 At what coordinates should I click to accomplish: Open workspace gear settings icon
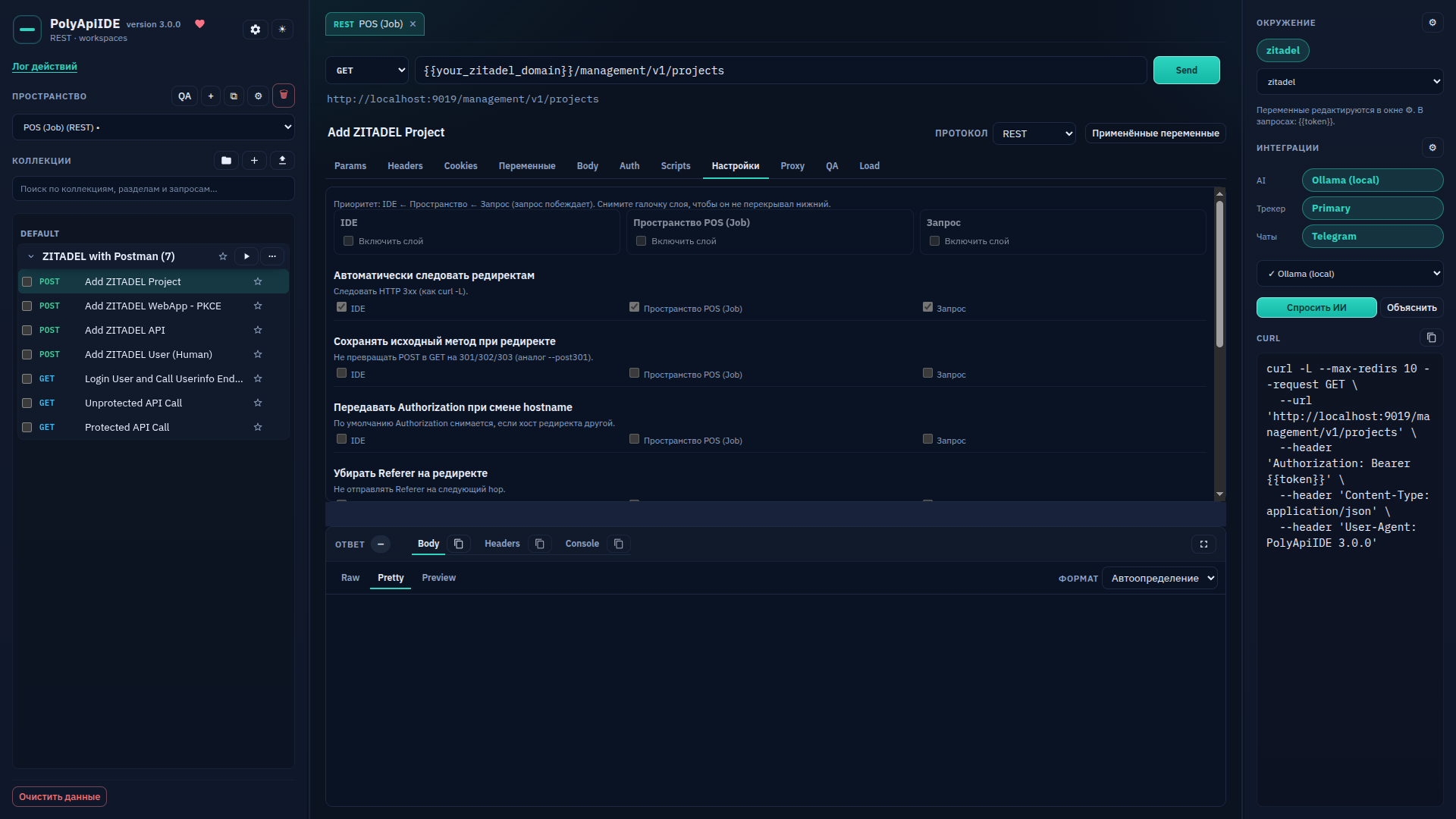[258, 96]
